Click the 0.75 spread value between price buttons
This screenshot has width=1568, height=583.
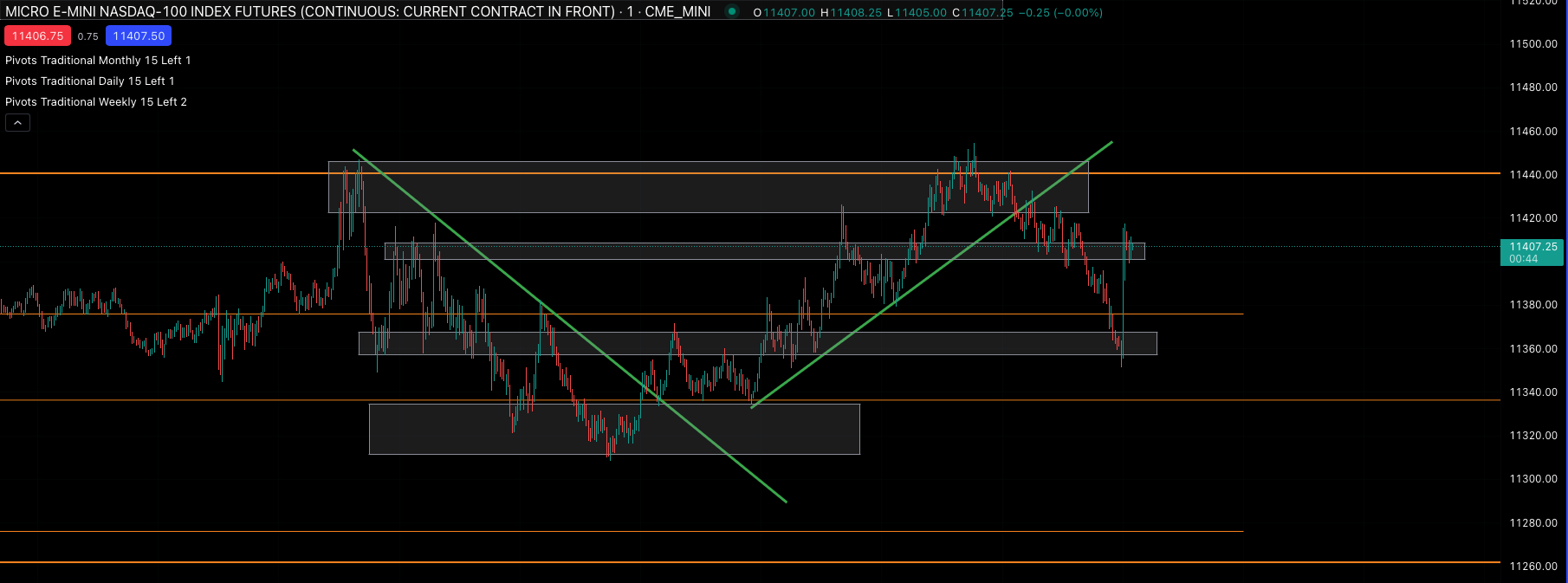point(87,36)
